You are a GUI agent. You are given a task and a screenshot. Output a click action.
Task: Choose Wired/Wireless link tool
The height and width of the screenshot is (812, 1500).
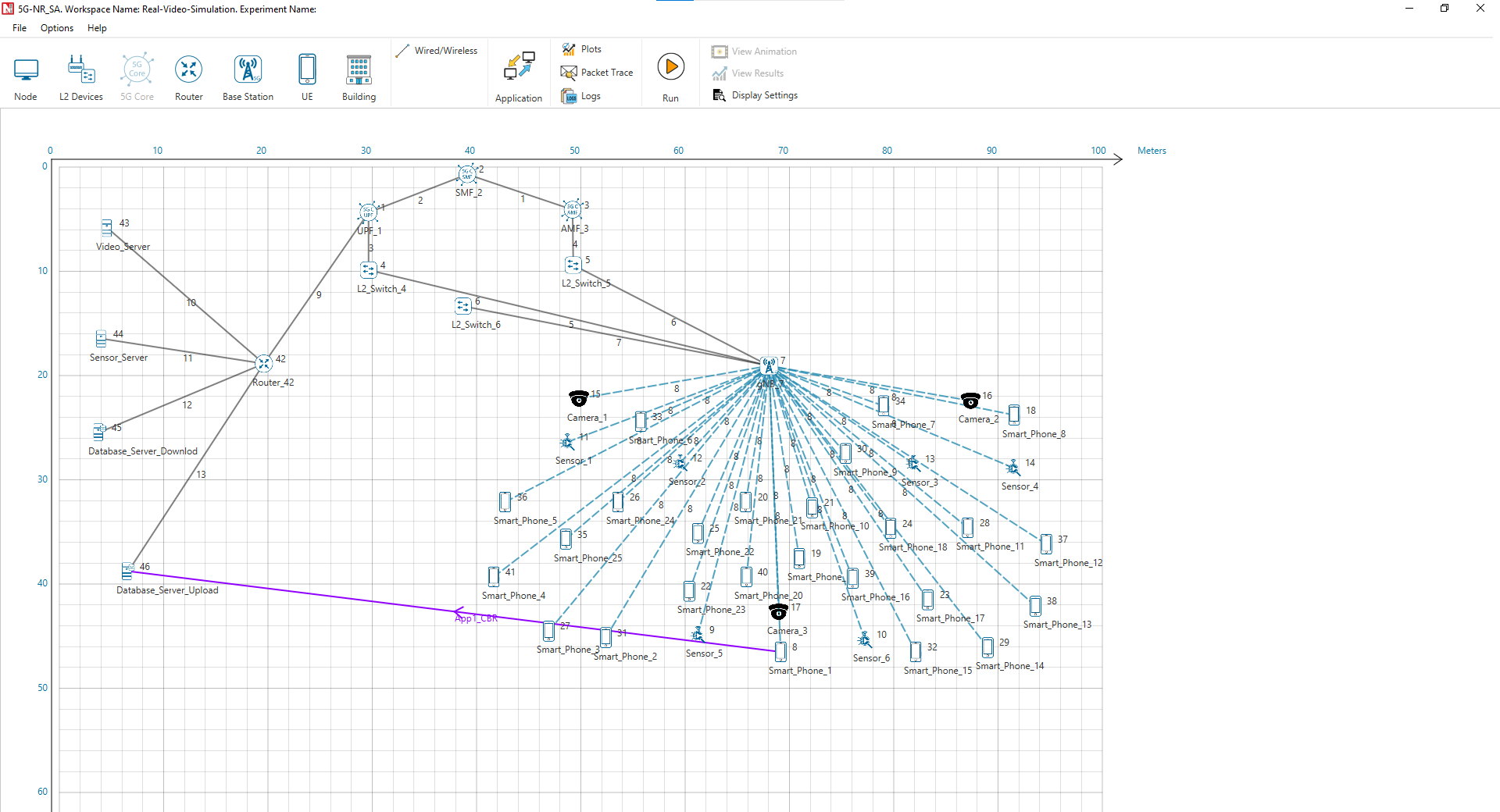click(x=437, y=51)
